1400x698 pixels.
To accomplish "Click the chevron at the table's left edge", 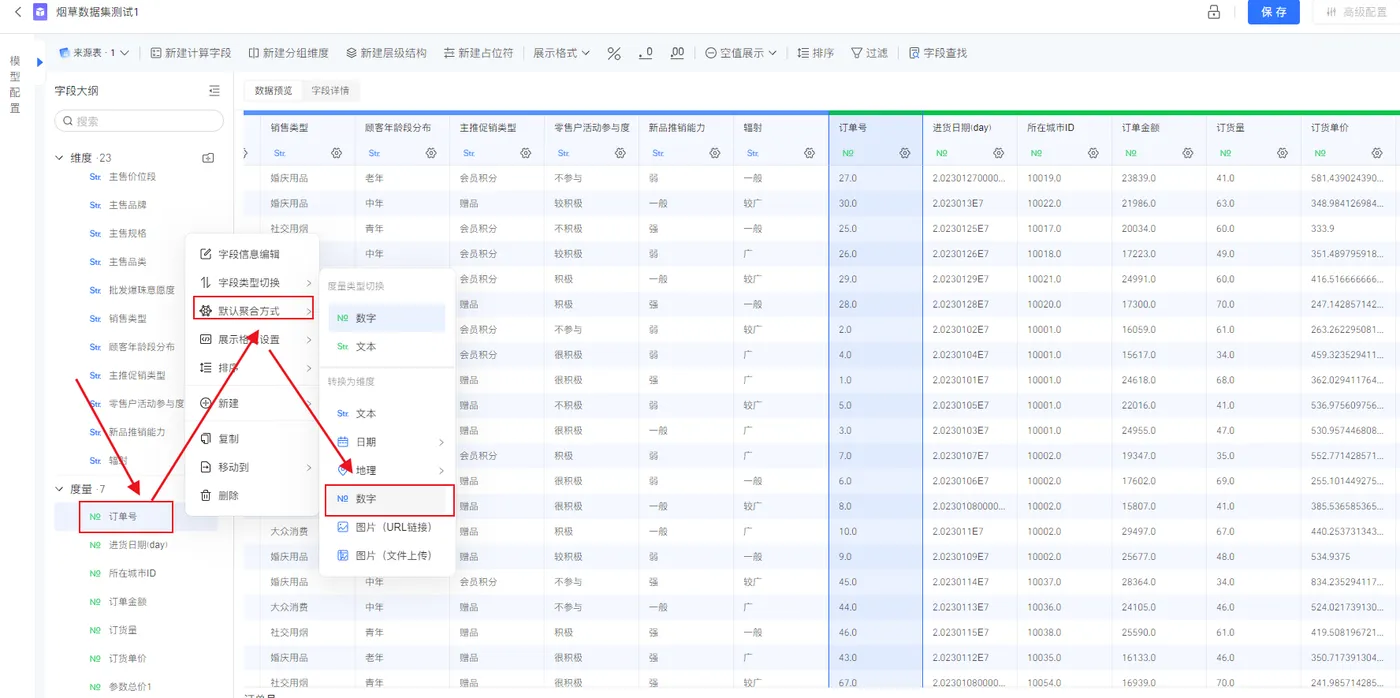I will coord(247,153).
